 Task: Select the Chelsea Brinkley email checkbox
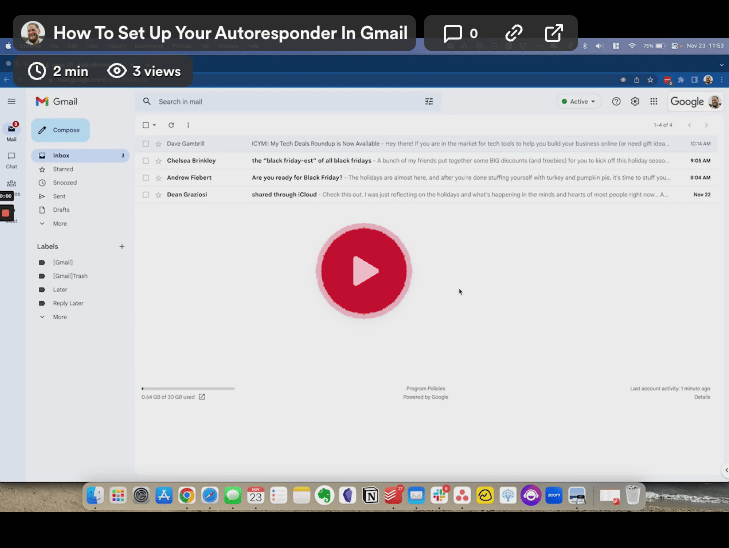pos(146,161)
